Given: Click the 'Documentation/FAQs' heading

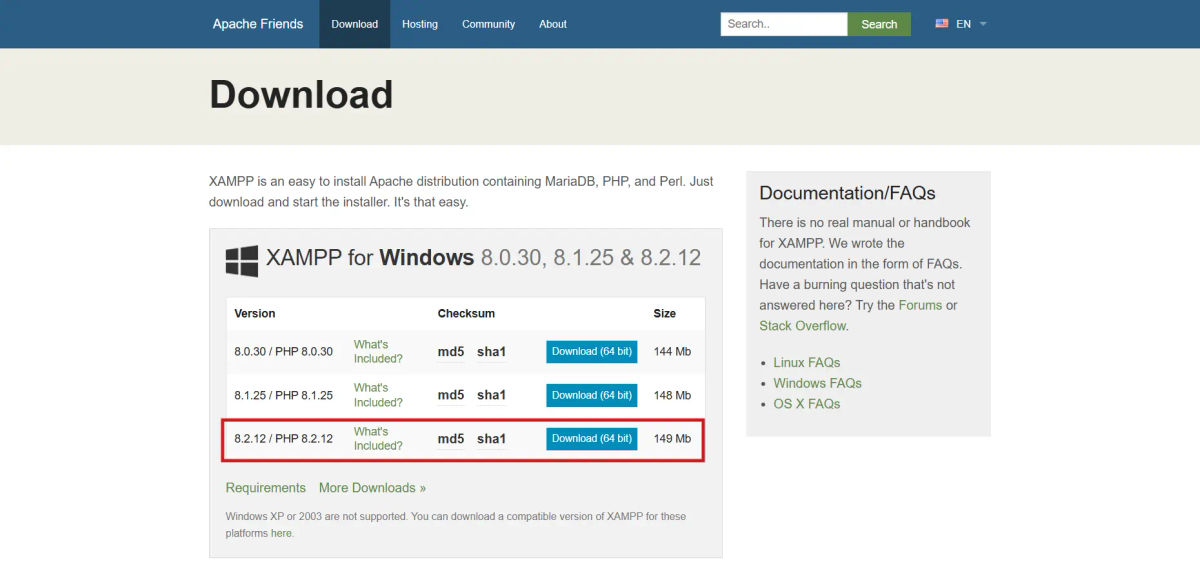Looking at the screenshot, I should pyautogui.click(x=848, y=193).
